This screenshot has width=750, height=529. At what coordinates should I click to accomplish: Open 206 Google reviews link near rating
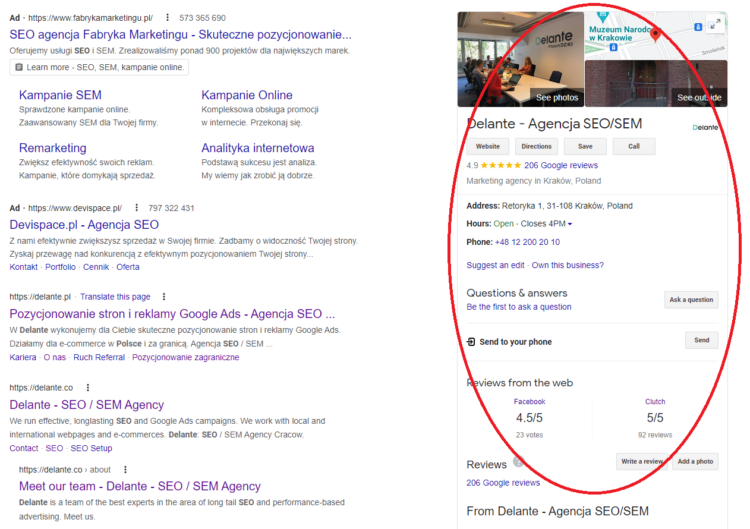pos(561,165)
